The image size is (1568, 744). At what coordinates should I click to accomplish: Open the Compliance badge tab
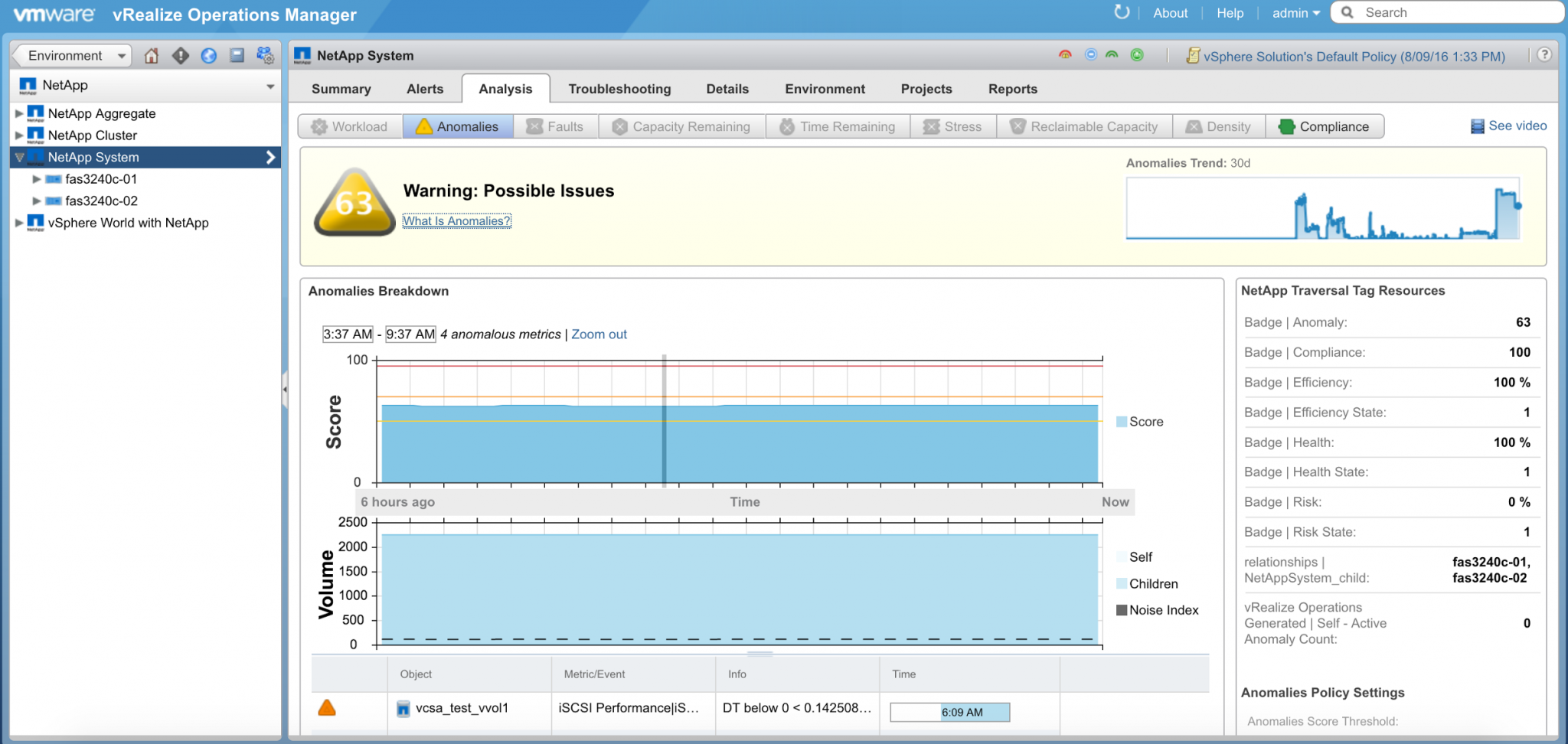1325,126
